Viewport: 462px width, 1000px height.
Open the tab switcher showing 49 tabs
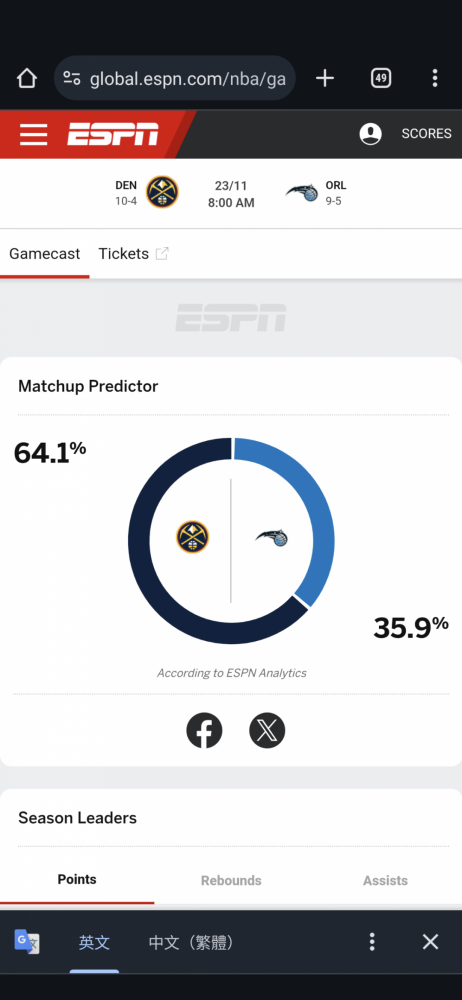pos(381,78)
